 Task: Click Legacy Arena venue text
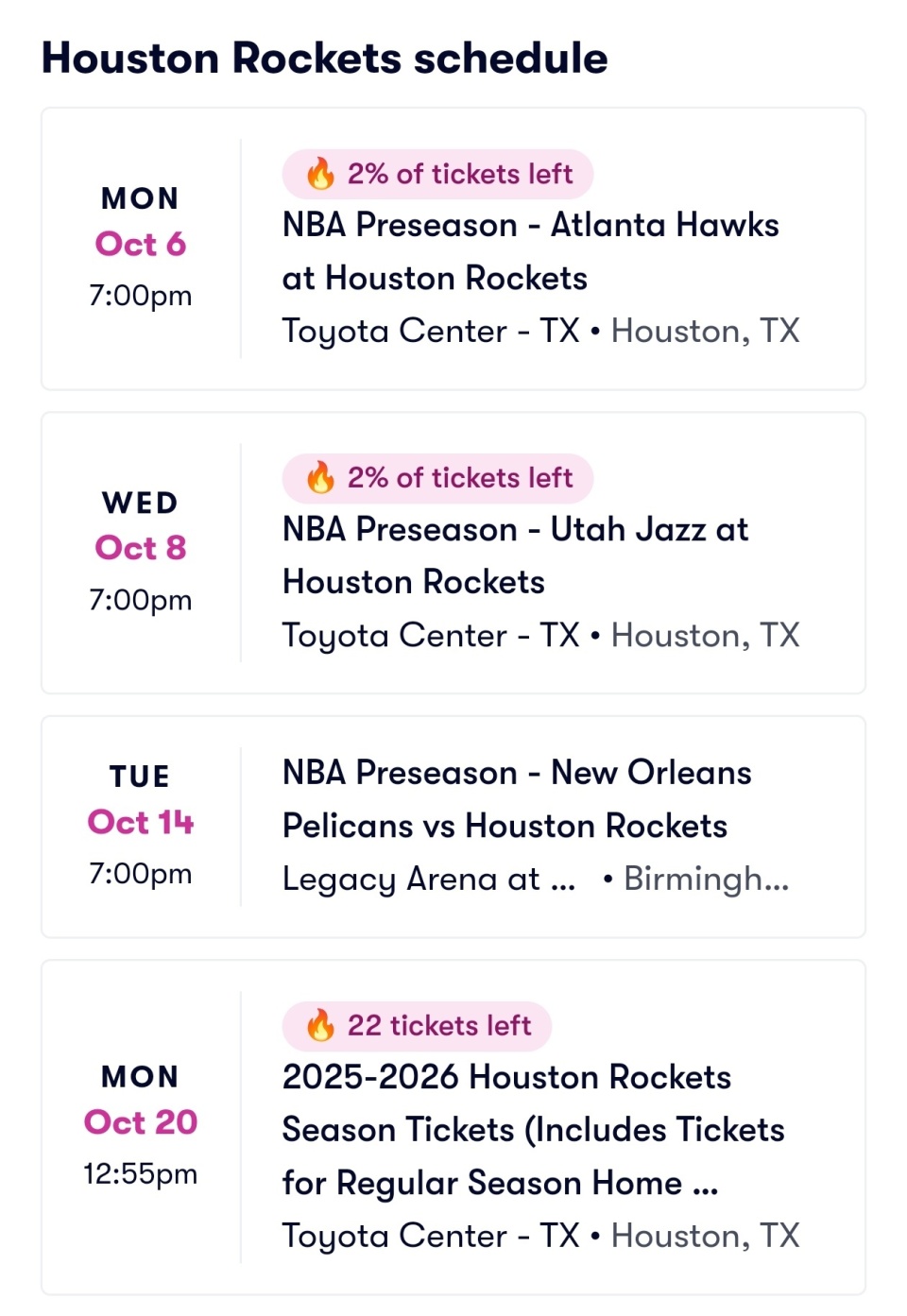click(429, 880)
